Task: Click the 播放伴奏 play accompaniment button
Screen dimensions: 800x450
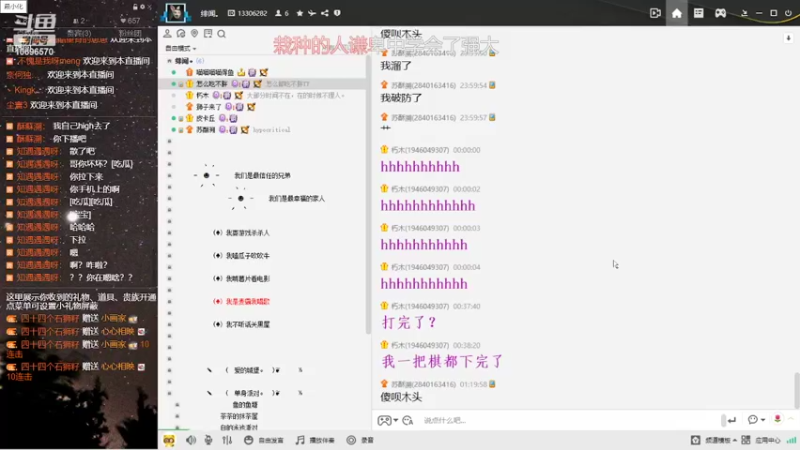Action: (315, 440)
